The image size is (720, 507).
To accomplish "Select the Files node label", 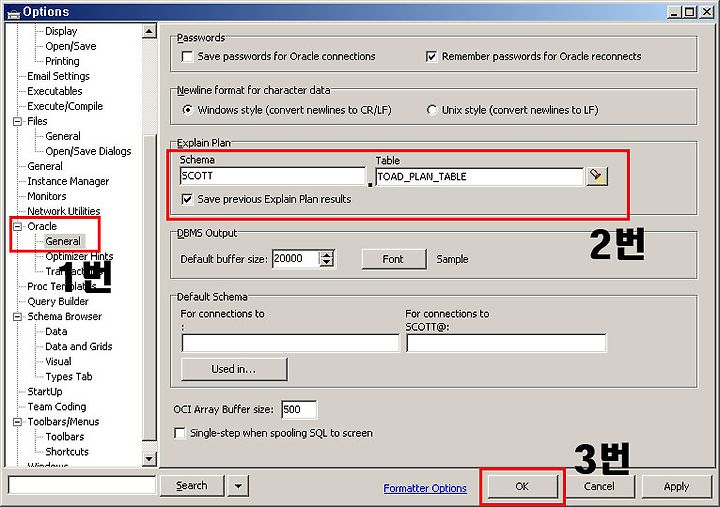I will pyautogui.click(x=37, y=121).
